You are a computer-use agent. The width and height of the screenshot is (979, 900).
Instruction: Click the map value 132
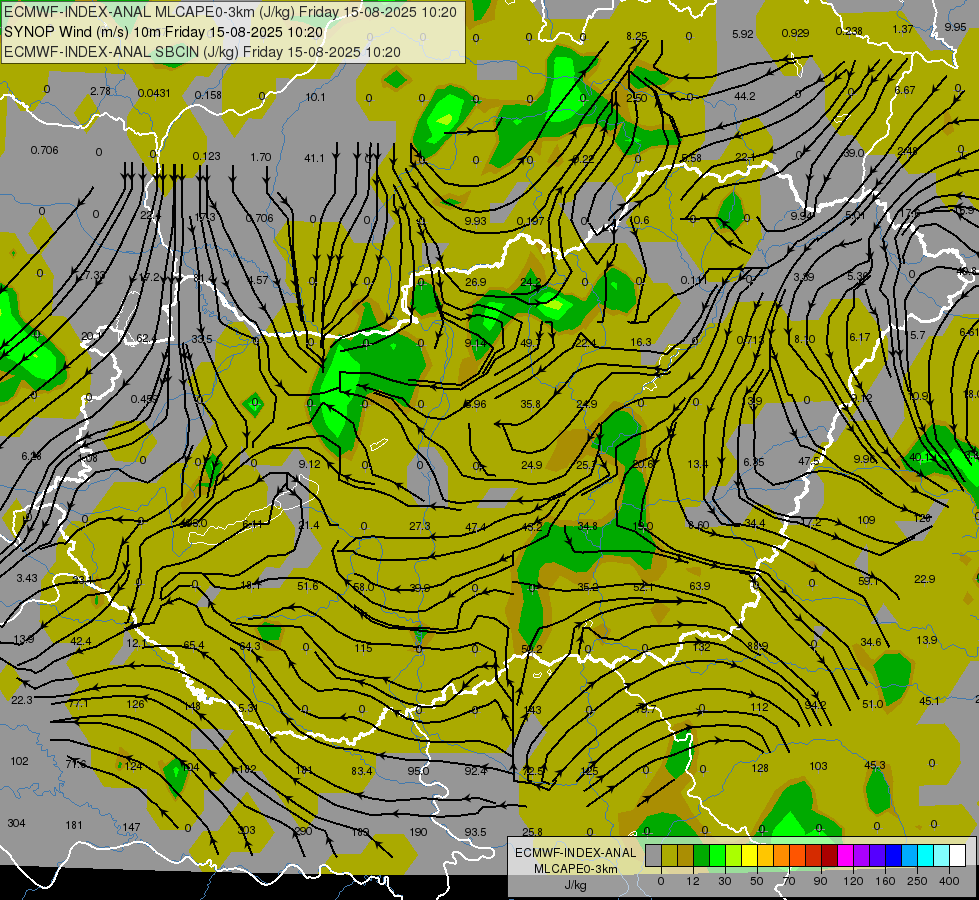(701, 647)
